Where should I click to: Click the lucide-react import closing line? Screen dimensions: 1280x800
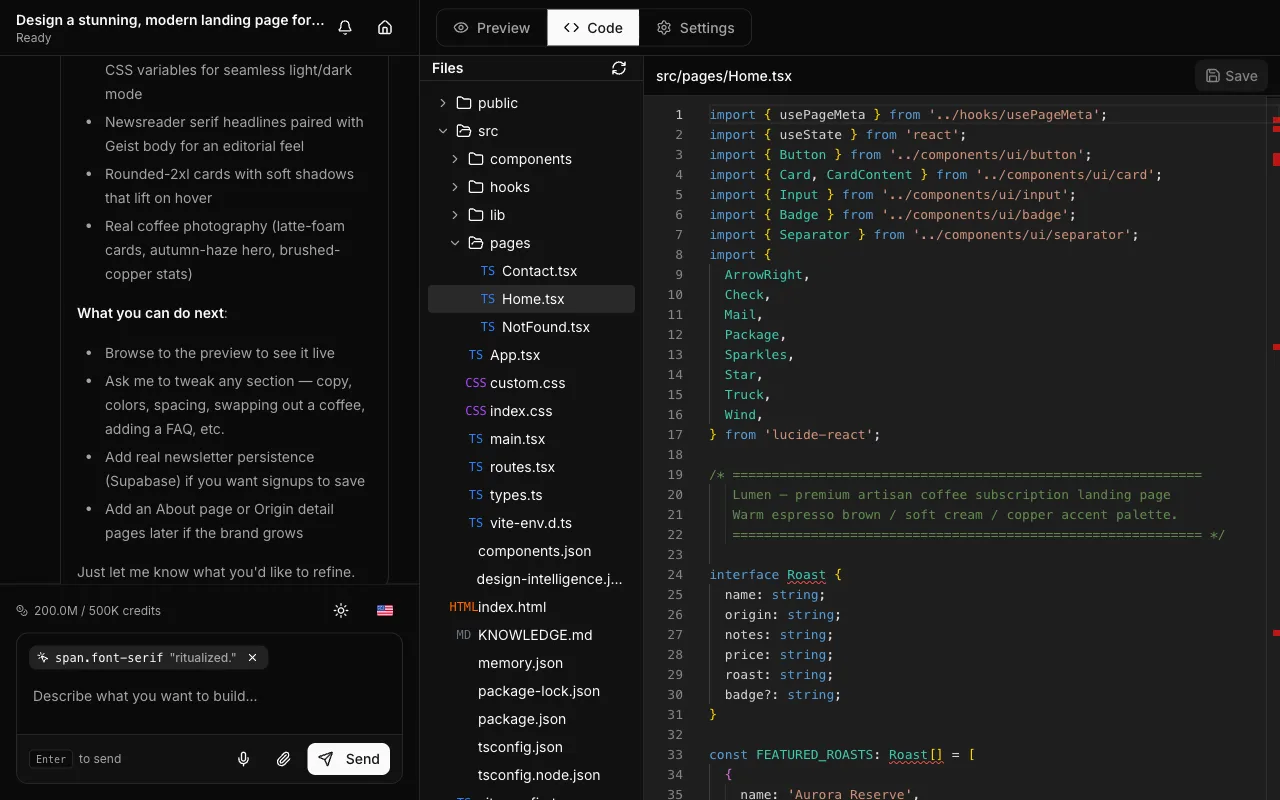(794, 434)
